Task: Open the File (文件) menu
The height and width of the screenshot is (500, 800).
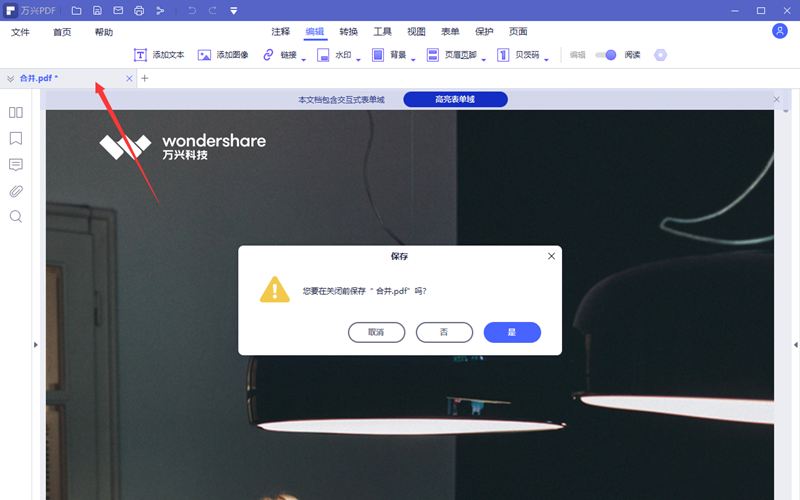Action: coord(21,32)
